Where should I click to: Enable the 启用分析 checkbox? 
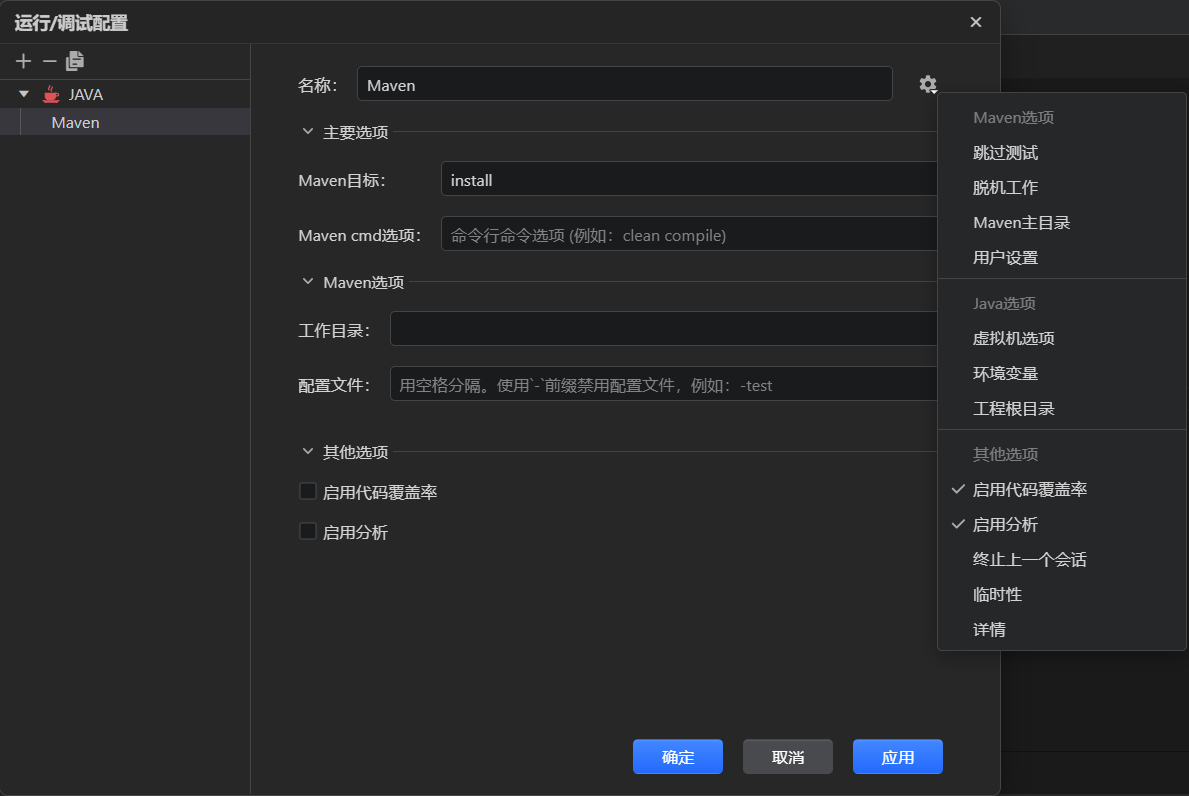point(308,531)
